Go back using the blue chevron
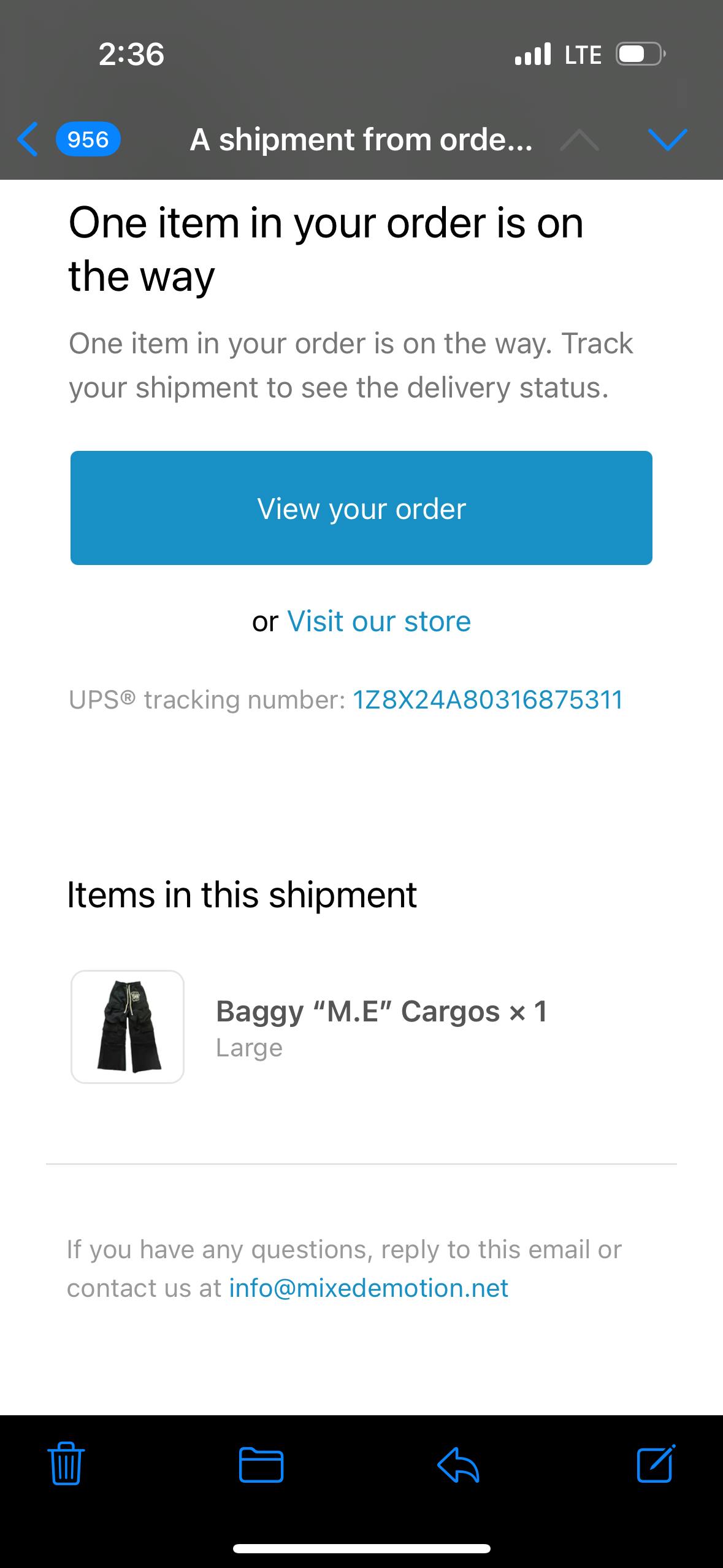 click(x=28, y=139)
